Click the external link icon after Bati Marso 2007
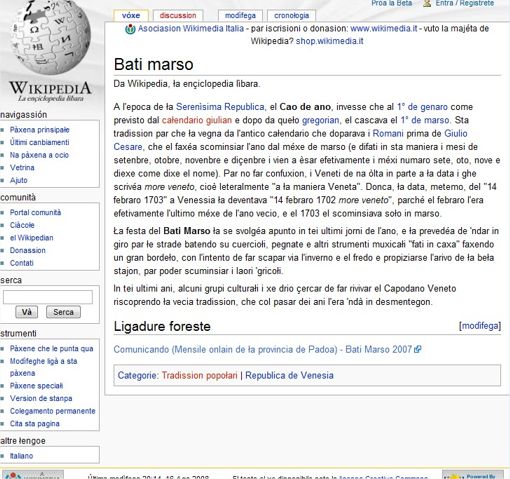Screen dimensions: 510x479 point(417,349)
